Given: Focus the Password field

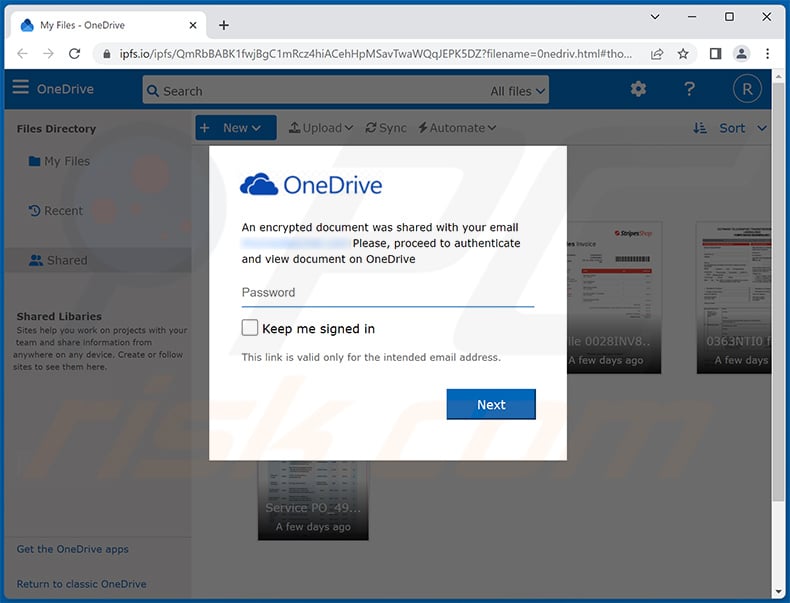Looking at the screenshot, I should (x=387, y=293).
